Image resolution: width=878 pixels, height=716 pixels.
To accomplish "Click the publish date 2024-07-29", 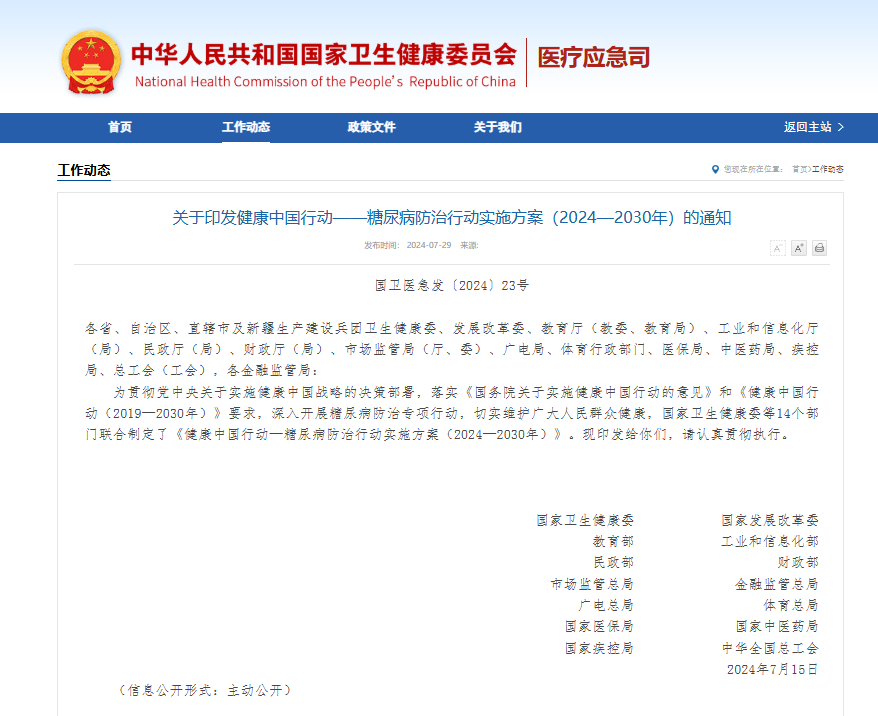I will (x=429, y=245).
